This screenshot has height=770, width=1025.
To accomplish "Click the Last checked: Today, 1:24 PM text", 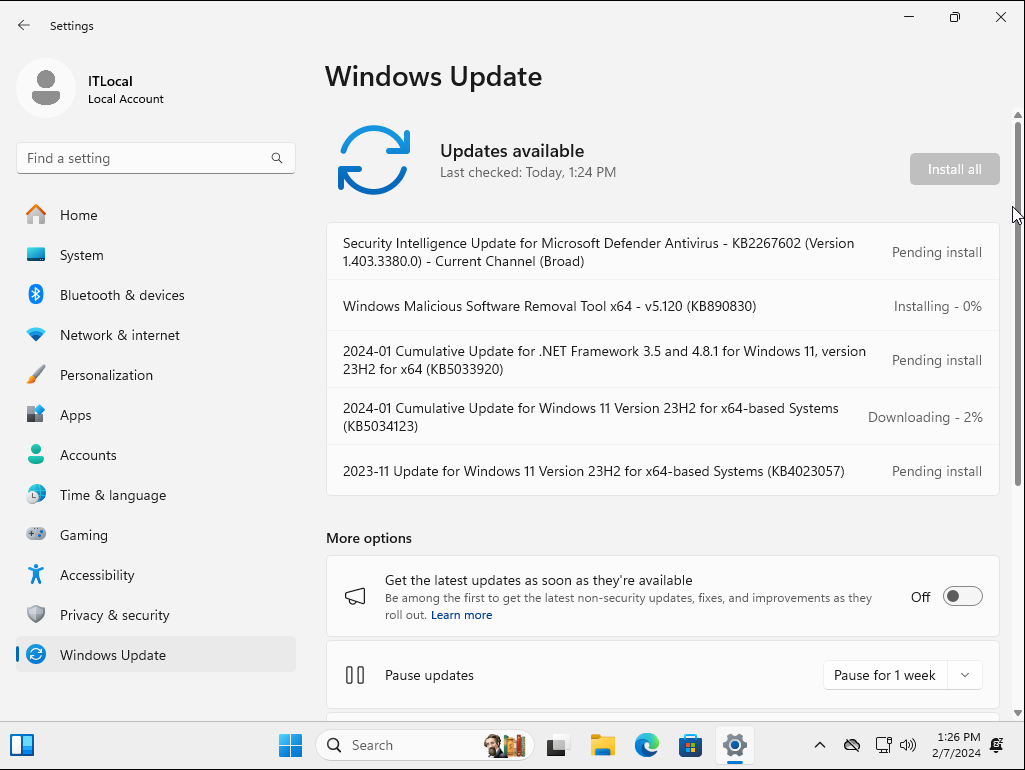I will pos(528,173).
